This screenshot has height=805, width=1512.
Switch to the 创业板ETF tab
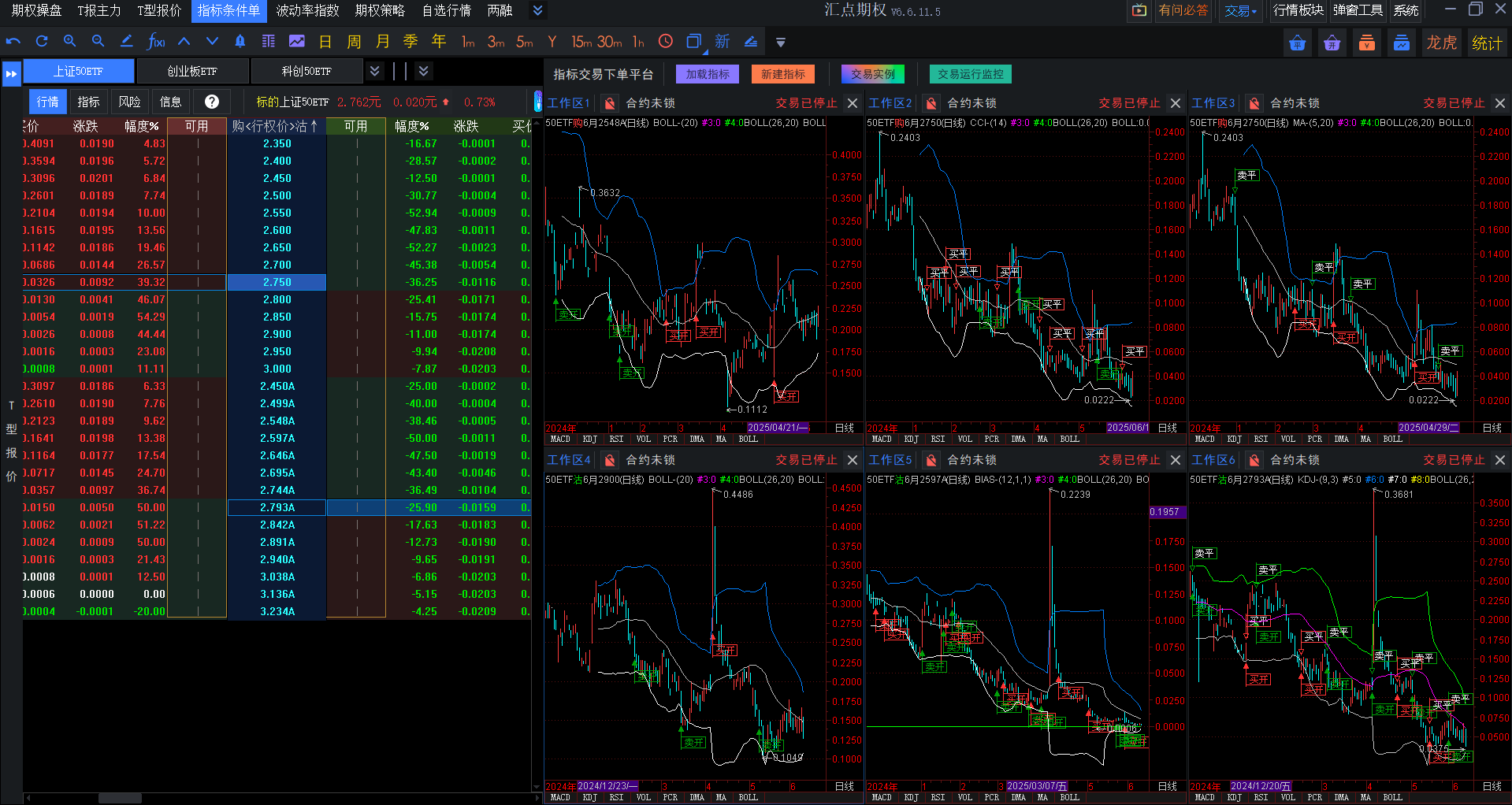click(192, 71)
